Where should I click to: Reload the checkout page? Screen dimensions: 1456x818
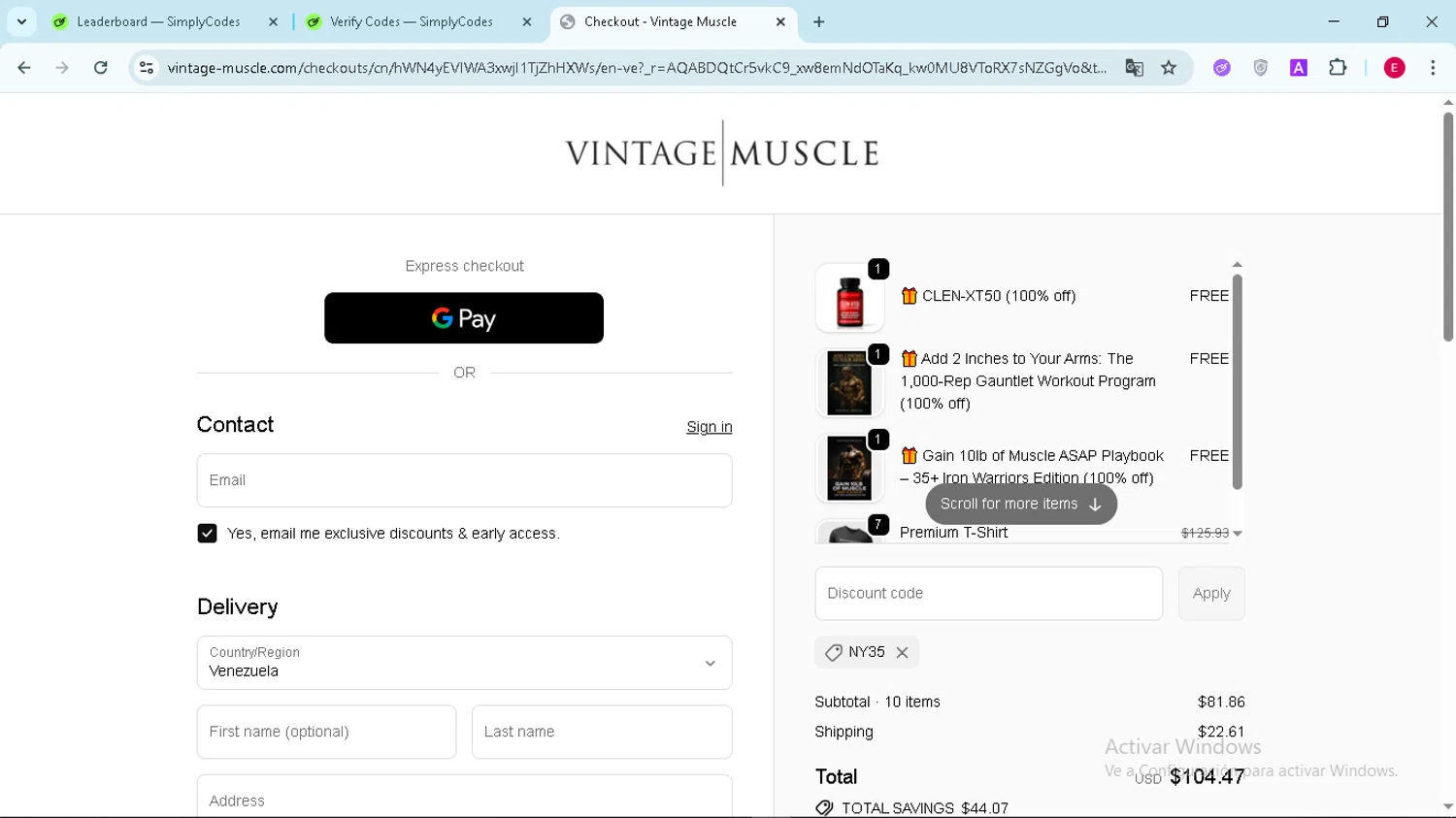coord(101,68)
